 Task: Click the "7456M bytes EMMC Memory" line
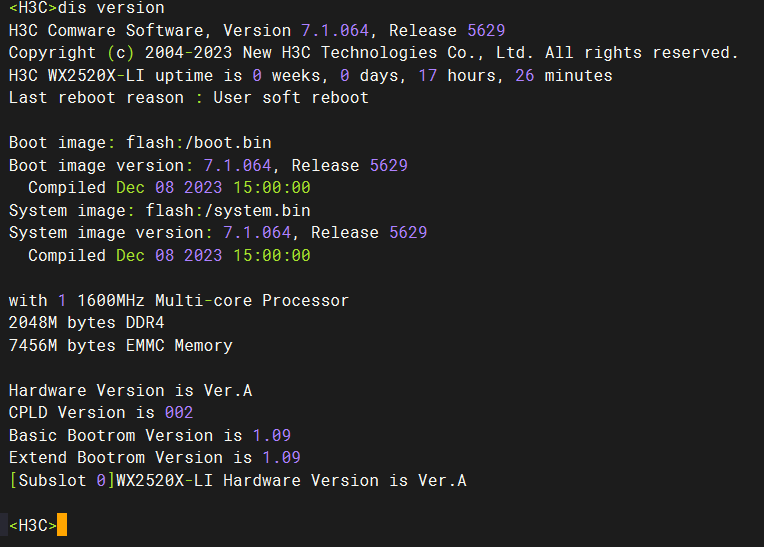(x=120, y=346)
